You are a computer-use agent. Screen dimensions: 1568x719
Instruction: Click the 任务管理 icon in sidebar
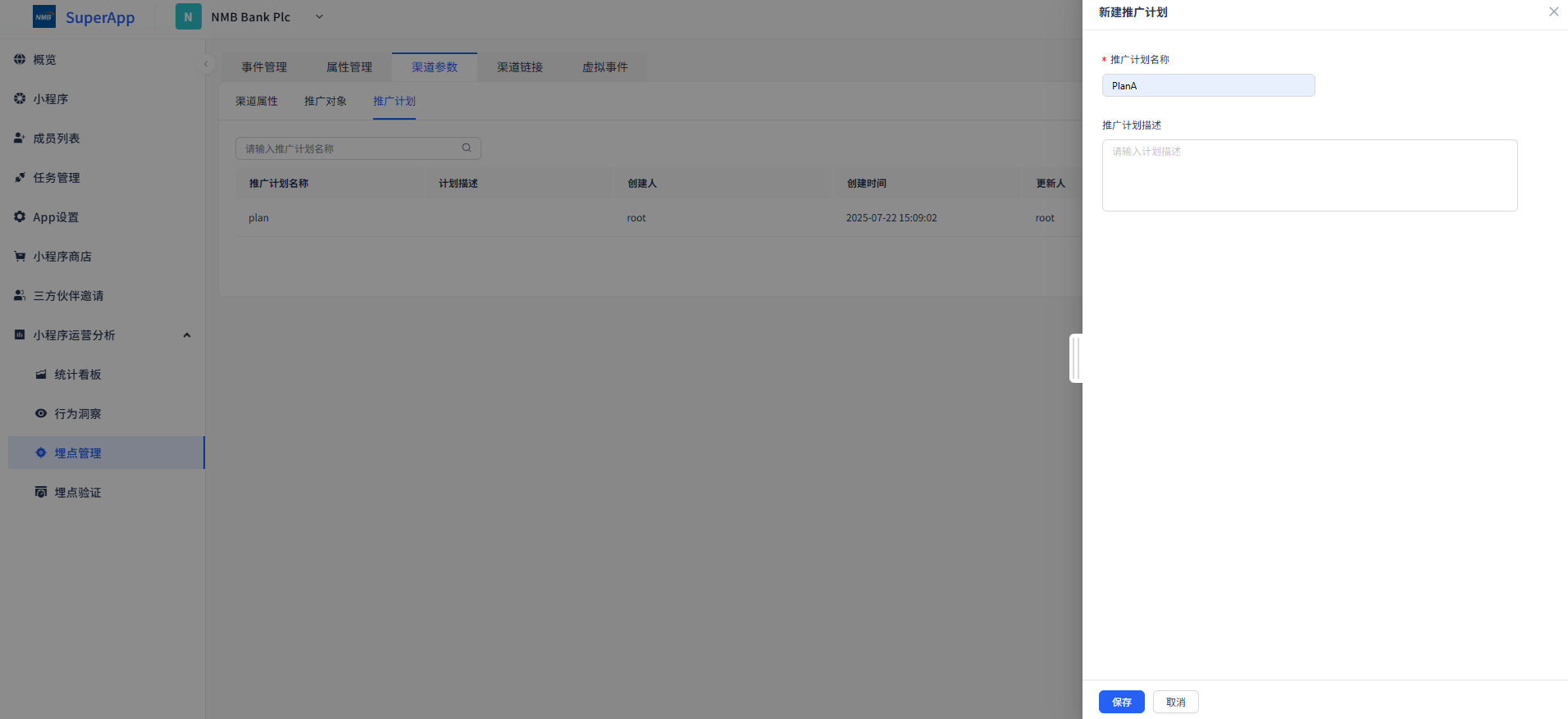[x=20, y=177]
